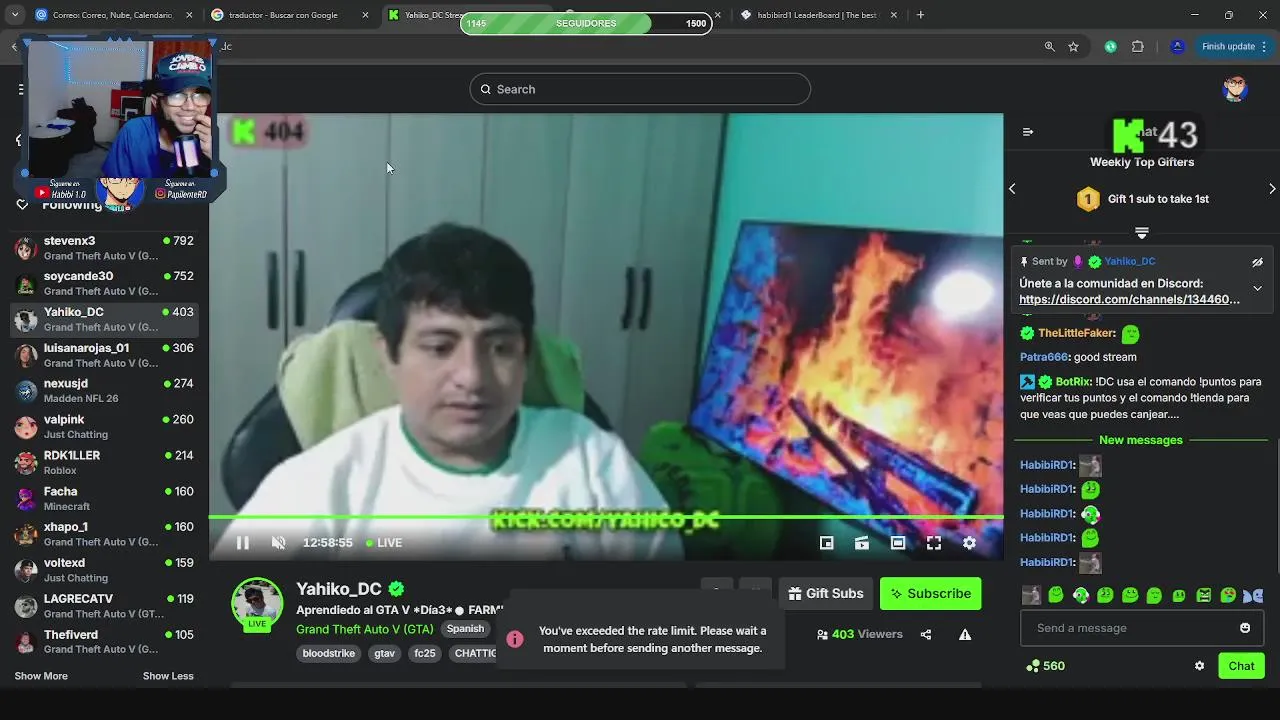
Task: Collapse the top gifters banner handle
Action: (1142, 233)
